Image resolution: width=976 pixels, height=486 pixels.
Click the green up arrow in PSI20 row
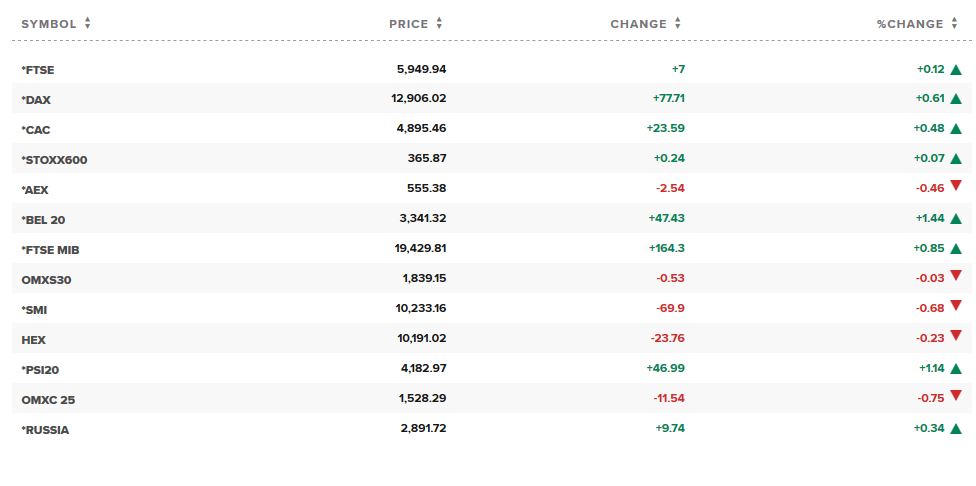(956, 368)
